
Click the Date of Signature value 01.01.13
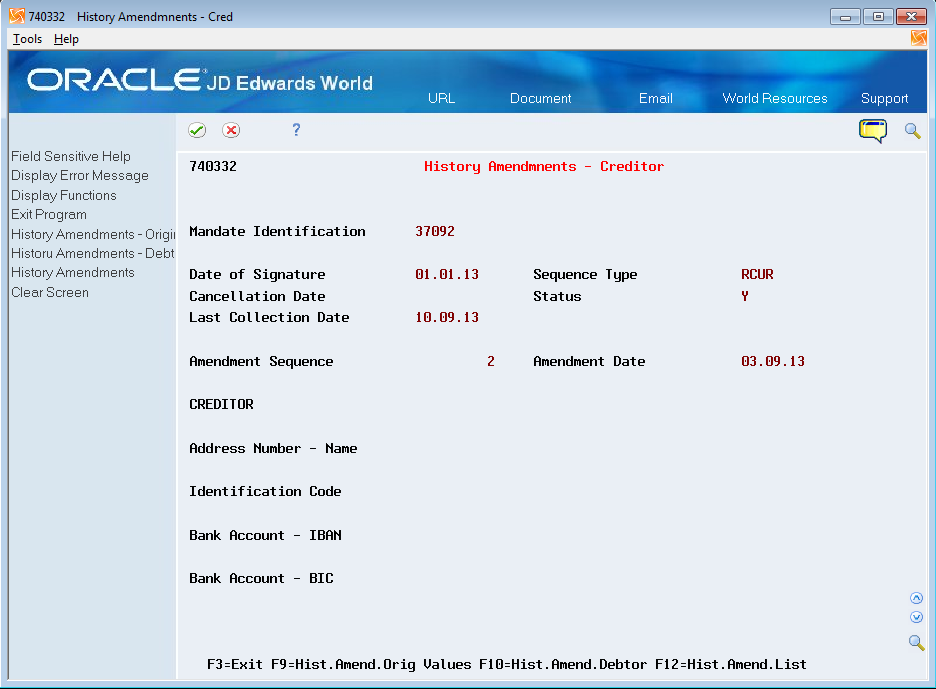pos(447,275)
